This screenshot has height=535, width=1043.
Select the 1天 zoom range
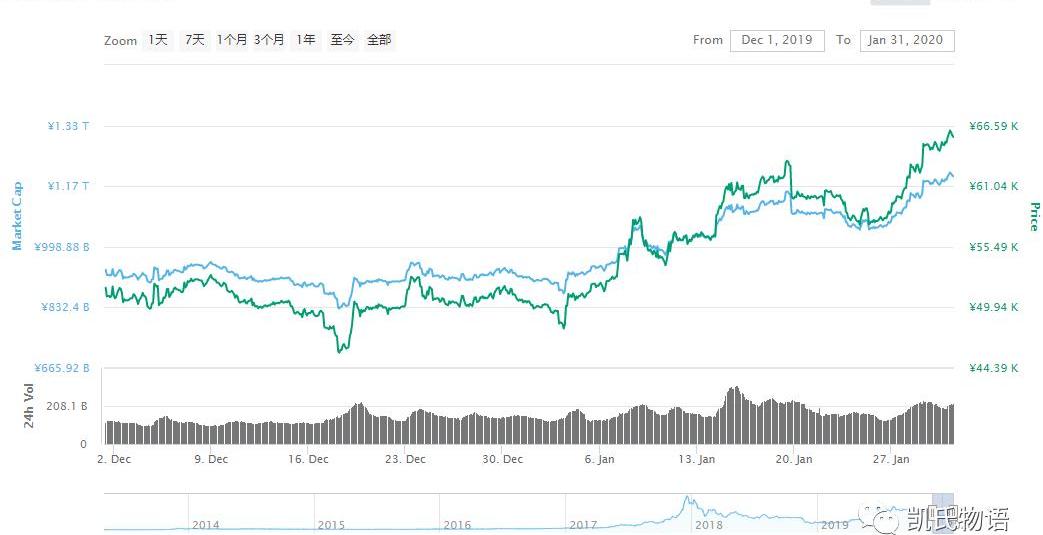click(158, 40)
